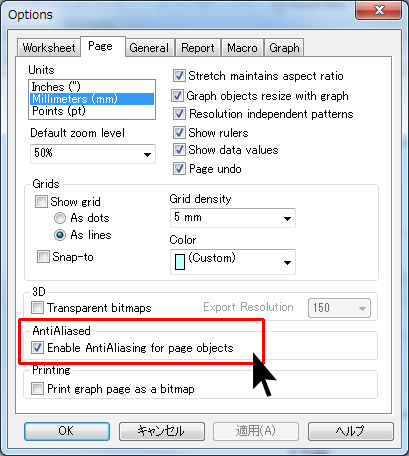Disable AntiAliasing for page objects
409x456 pixels.
[x=37, y=348]
